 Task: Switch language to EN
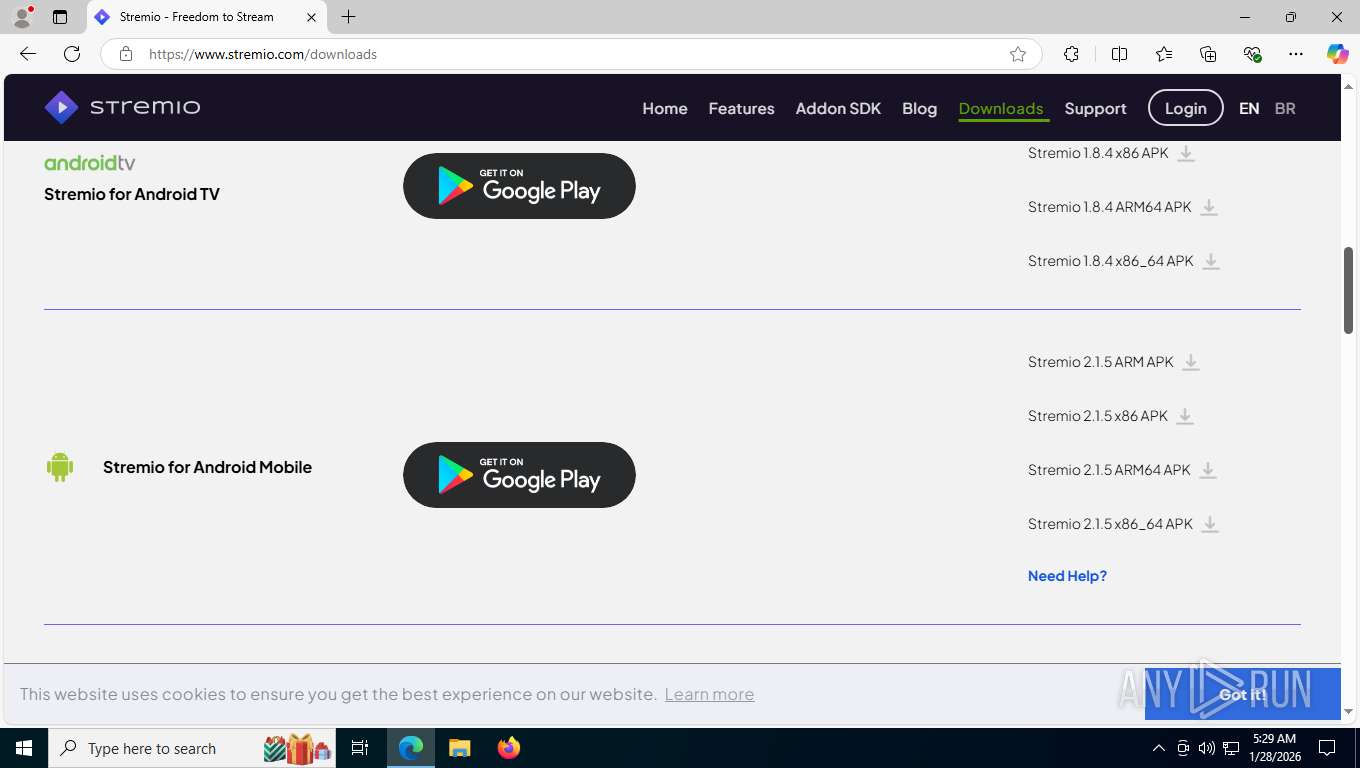tap(1249, 108)
